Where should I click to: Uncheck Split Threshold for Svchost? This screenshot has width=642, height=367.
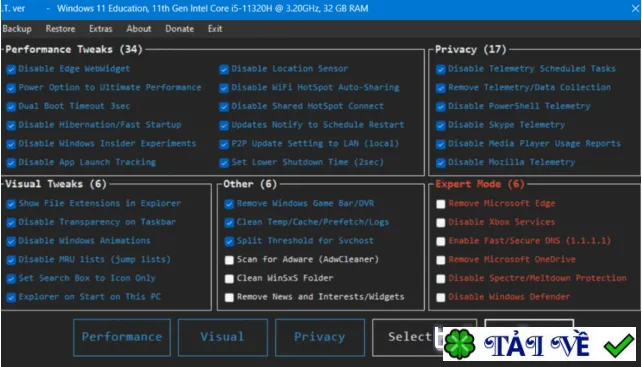click(x=229, y=241)
